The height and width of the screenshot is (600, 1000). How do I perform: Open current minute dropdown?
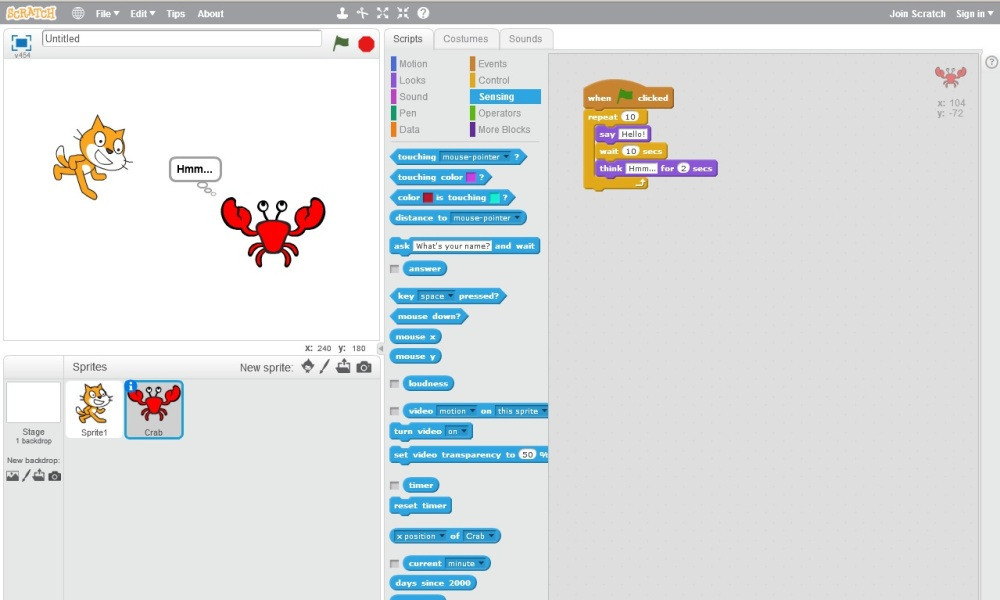click(x=466, y=564)
